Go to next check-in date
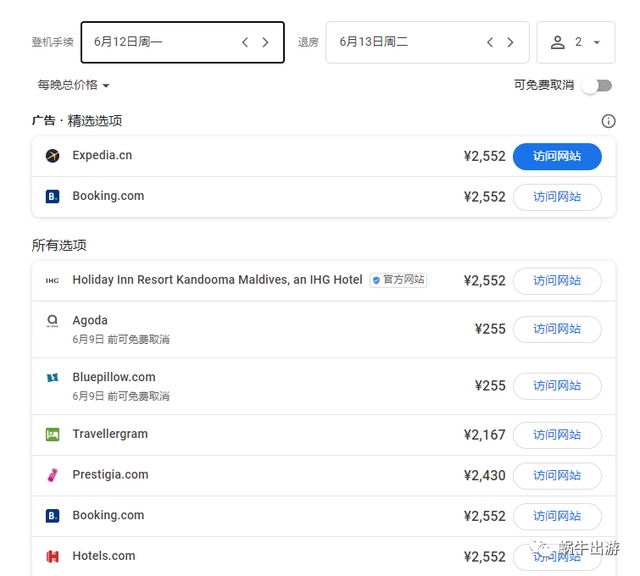 tap(265, 42)
